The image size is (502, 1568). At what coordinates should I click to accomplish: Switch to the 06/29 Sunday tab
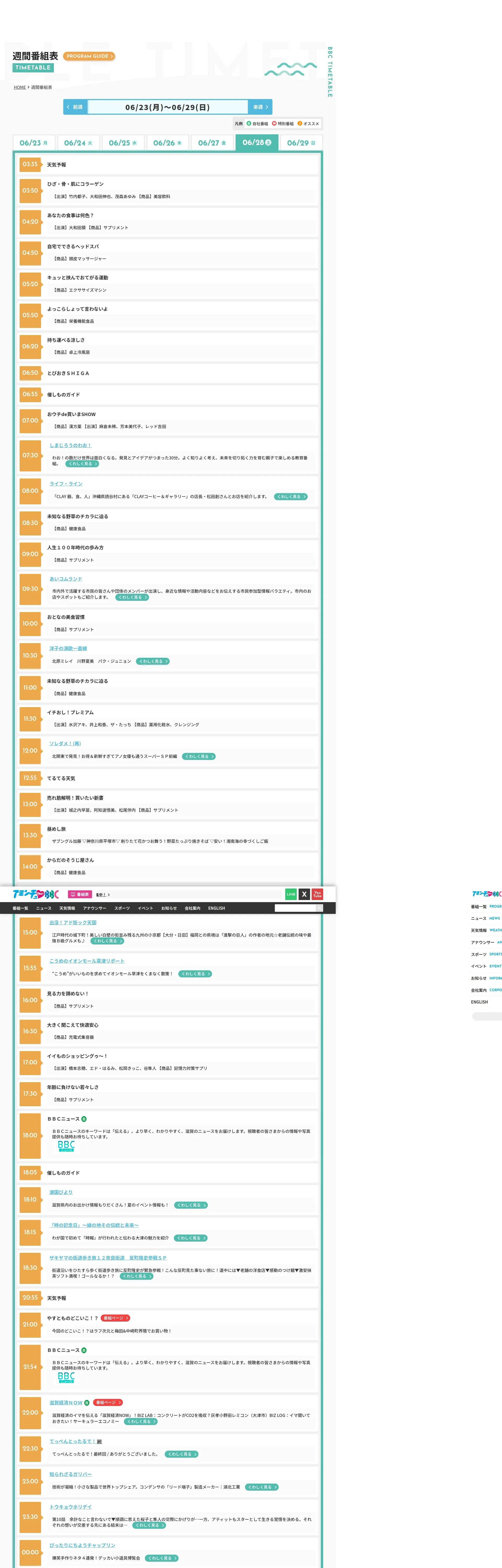point(301,143)
